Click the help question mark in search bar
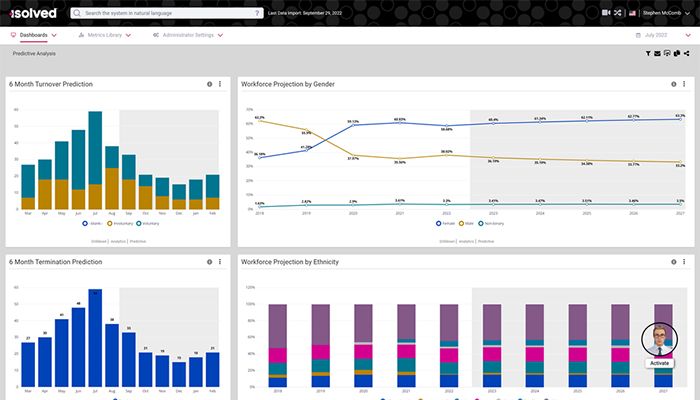This screenshot has height=400, width=700. (259, 14)
